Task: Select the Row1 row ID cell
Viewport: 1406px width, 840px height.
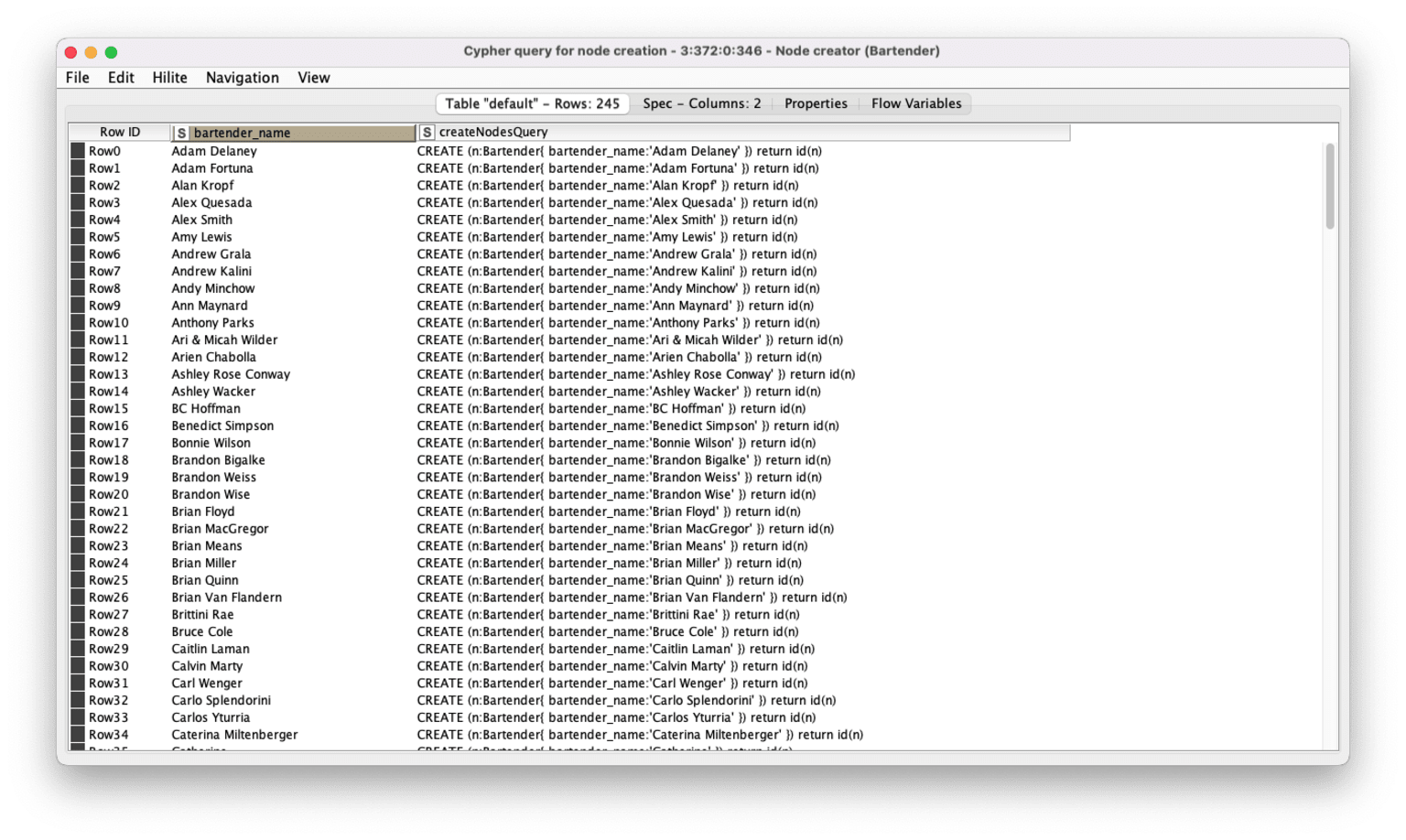Action: pos(120,168)
